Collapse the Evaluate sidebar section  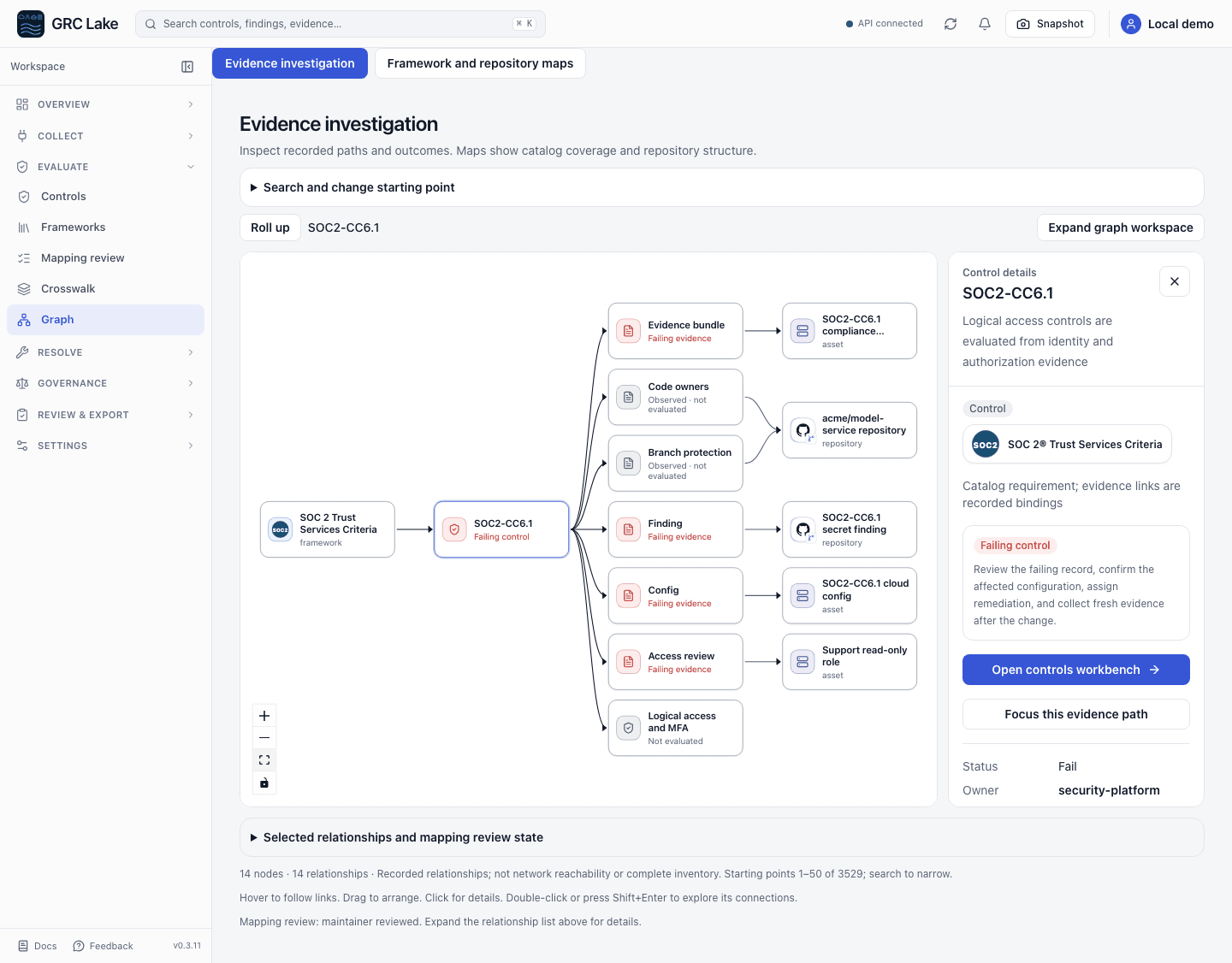pyautogui.click(x=105, y=167)
